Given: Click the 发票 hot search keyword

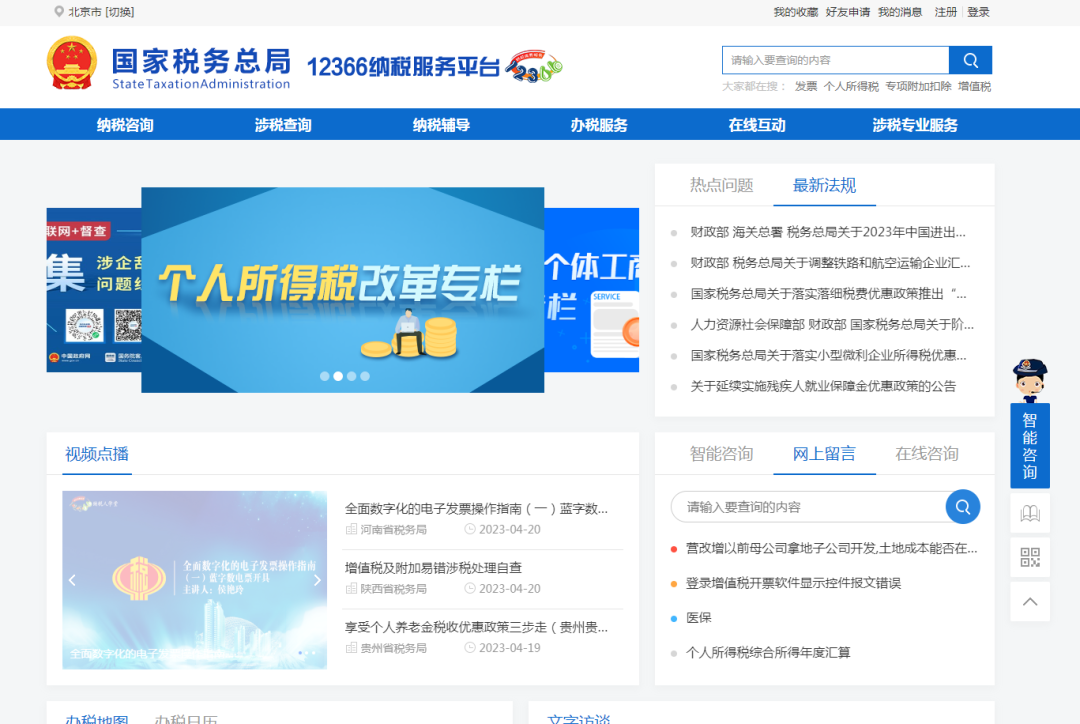Looking at the screenshot, I should coord(806,86).
